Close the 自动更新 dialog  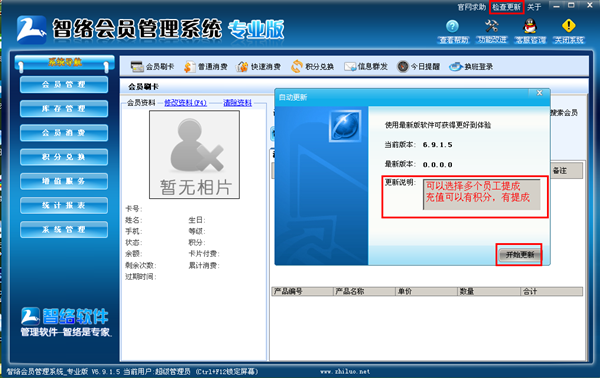540,93
